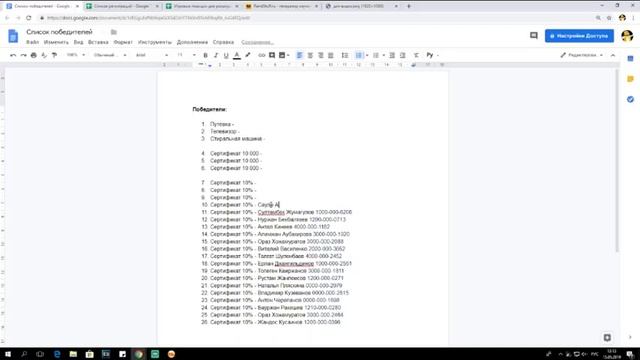Viewport: 640px width, 360px height.
Task: Open the text color picker
Action: (237, 55)
